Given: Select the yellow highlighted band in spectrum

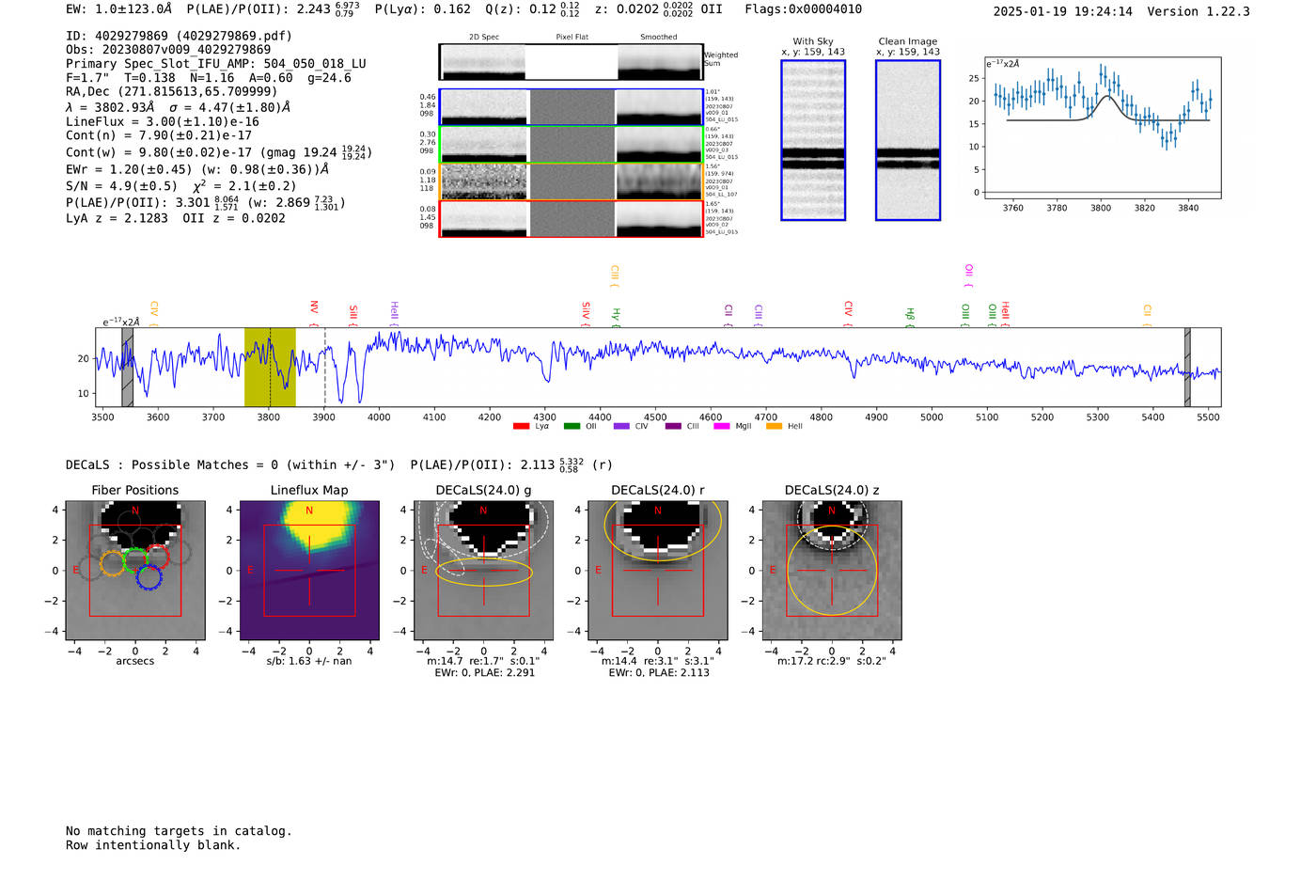Looking at the screenshot, I should click(x=270, y=367).
